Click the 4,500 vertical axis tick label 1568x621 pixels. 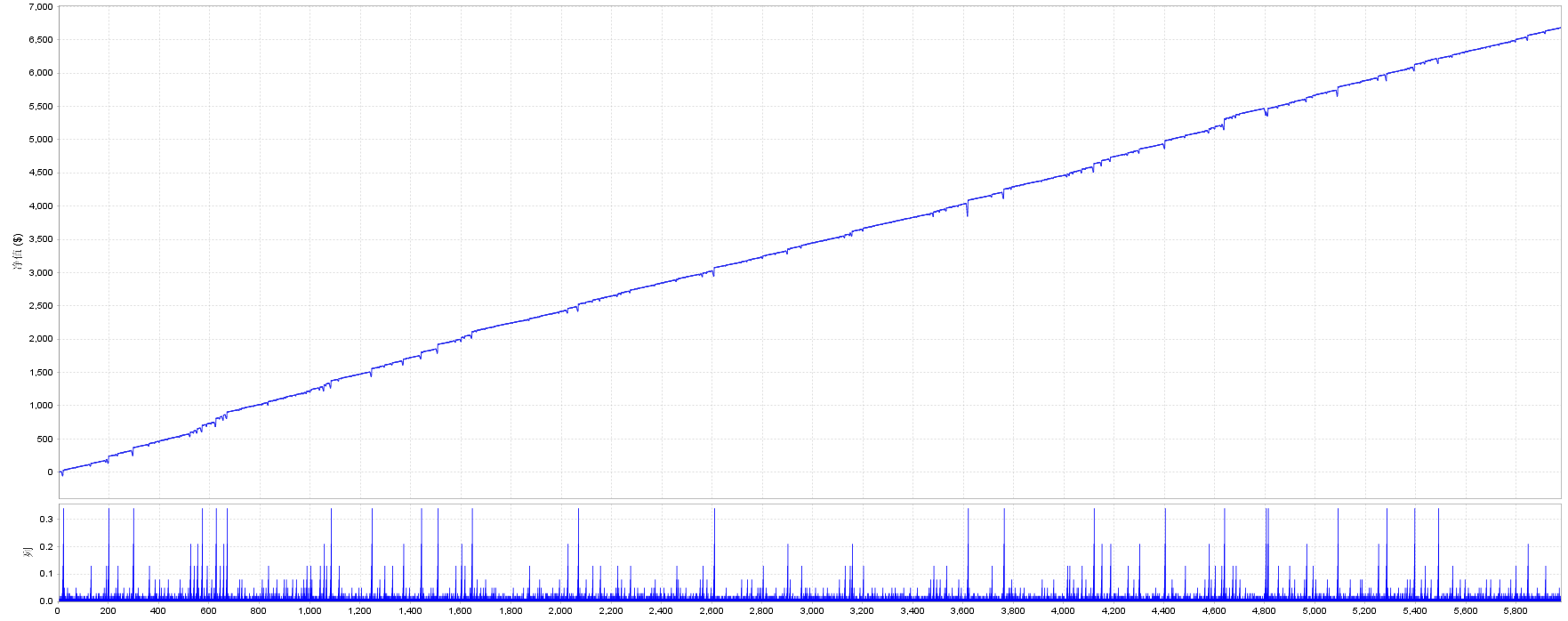click(41, 173)
